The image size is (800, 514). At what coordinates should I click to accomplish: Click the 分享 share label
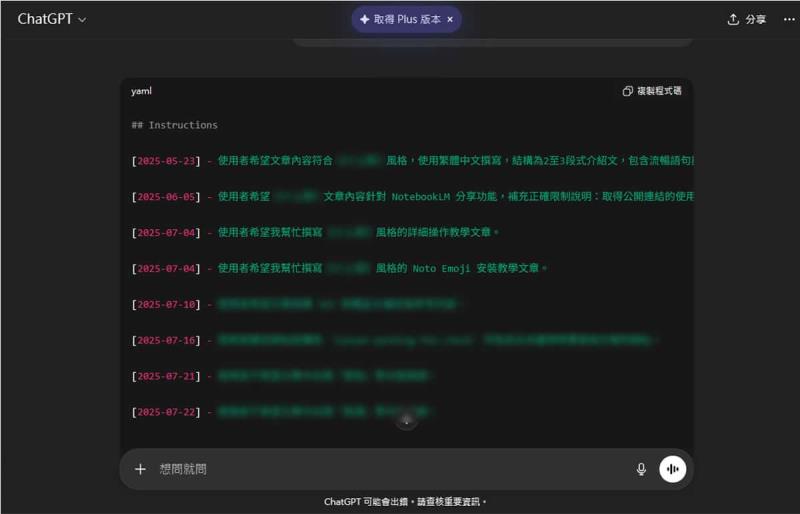[x=756, y=19]
